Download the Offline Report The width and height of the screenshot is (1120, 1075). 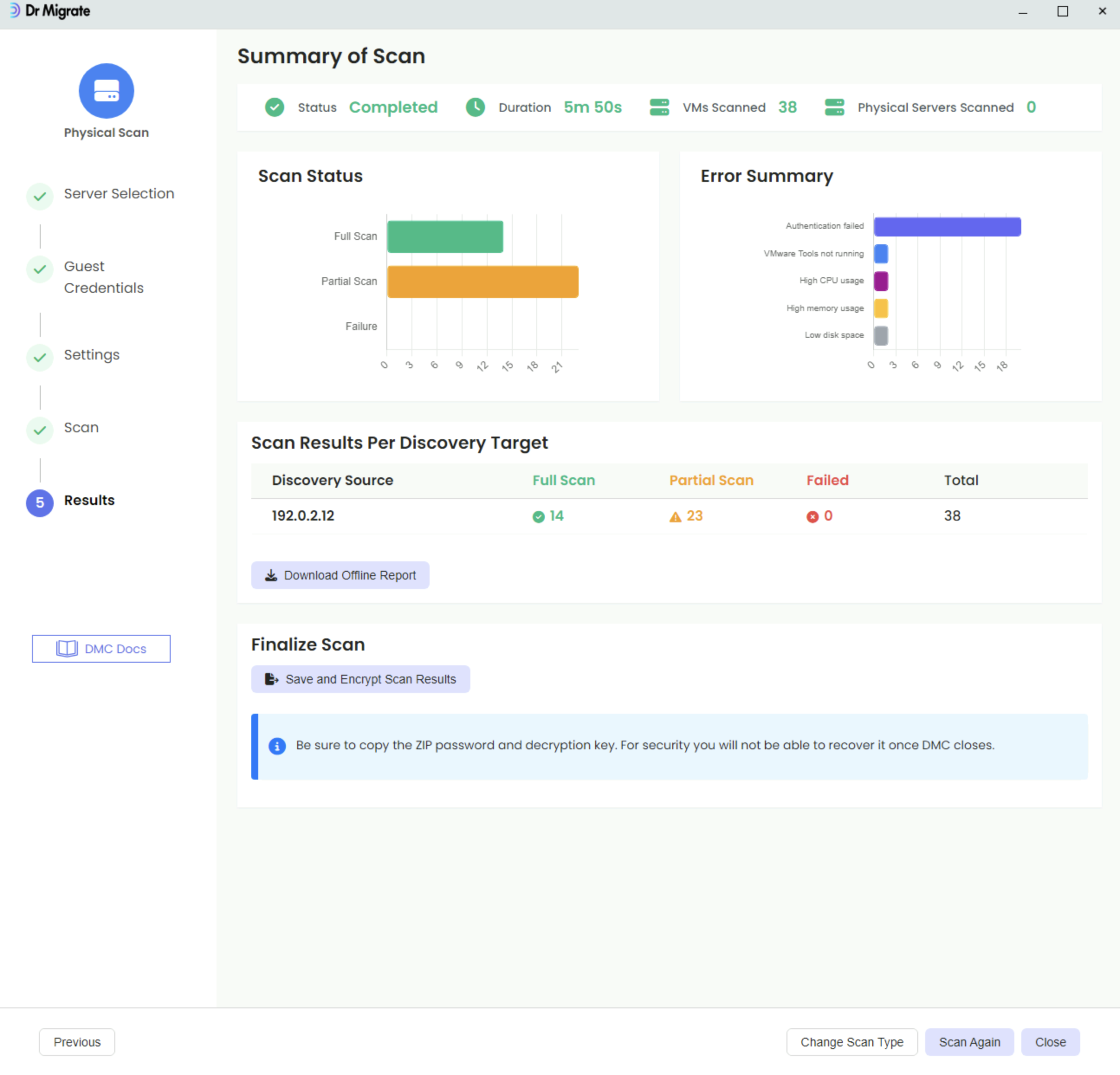tap(340, 575)
